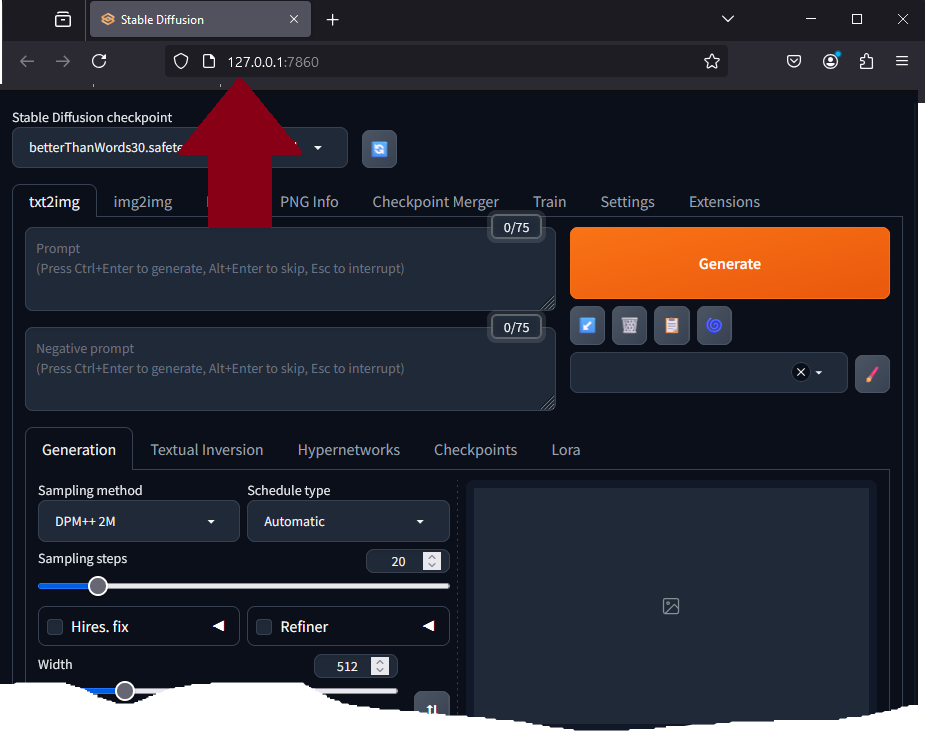The image size is (925, 731).
Task: Switch to the PNG Info tab
Action: point(309,202)
